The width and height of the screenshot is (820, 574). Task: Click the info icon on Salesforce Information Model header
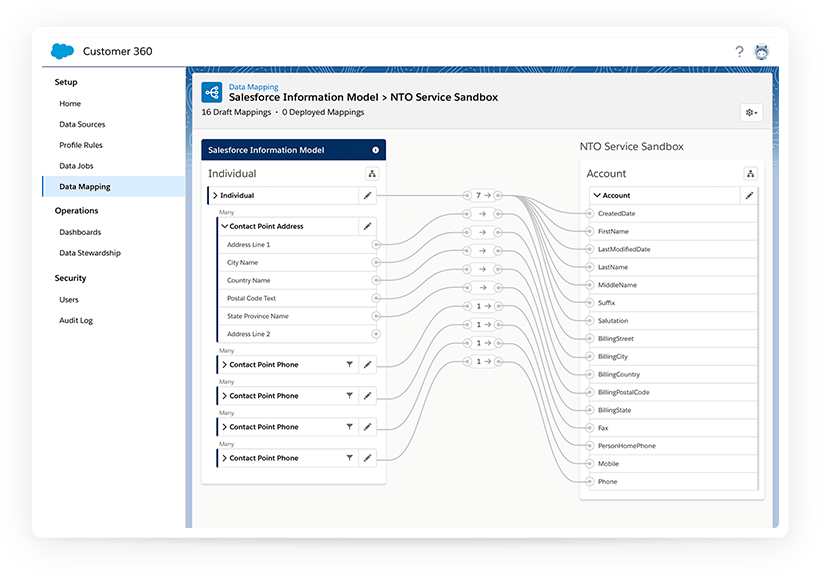click(376, 150)
